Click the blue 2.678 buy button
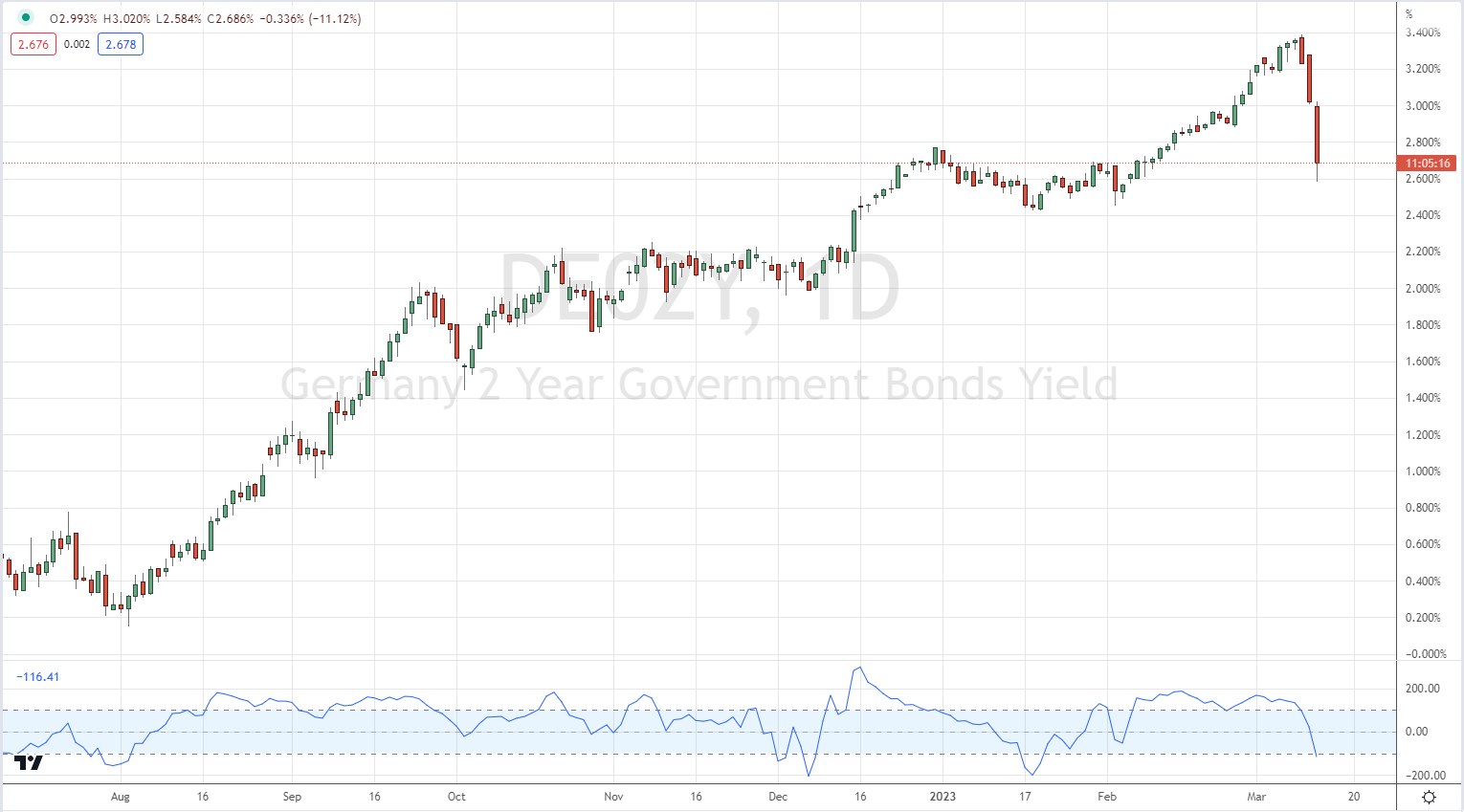 [x=121, y=44]
